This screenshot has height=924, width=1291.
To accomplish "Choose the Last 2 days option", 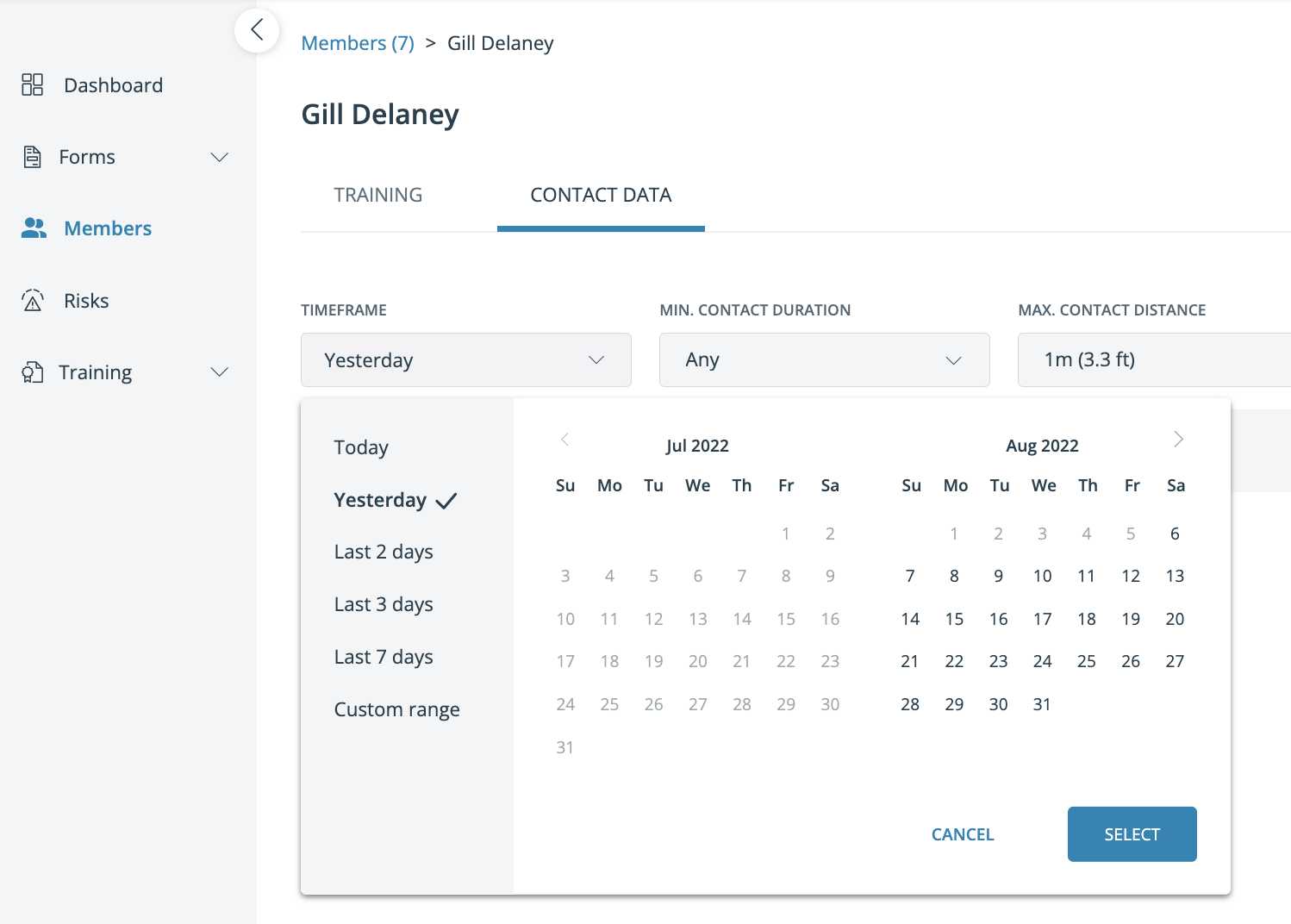I will [384, 552].
